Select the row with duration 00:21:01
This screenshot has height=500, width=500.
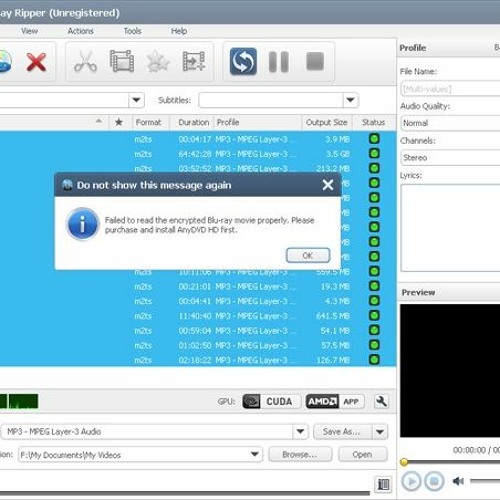coord(198,286)
